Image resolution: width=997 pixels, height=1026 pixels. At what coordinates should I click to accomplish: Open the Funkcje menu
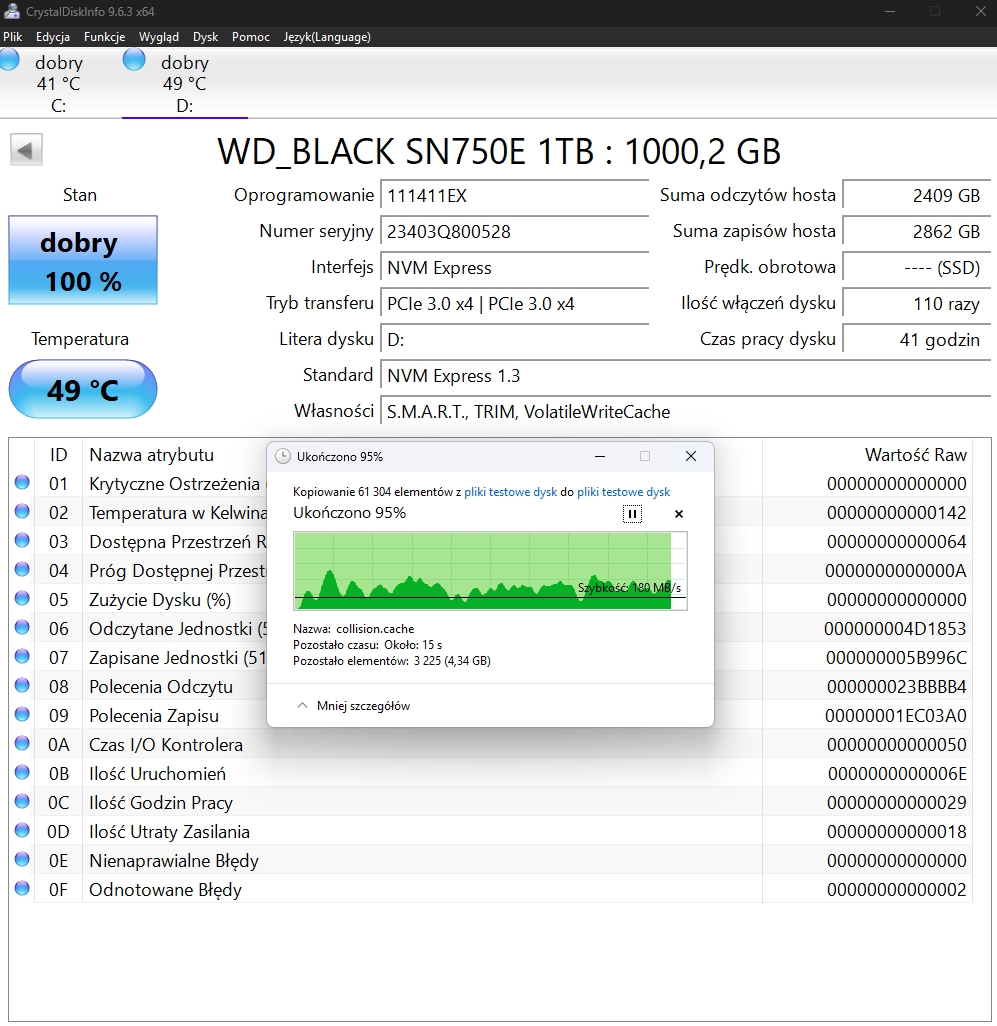click(105, 37)
